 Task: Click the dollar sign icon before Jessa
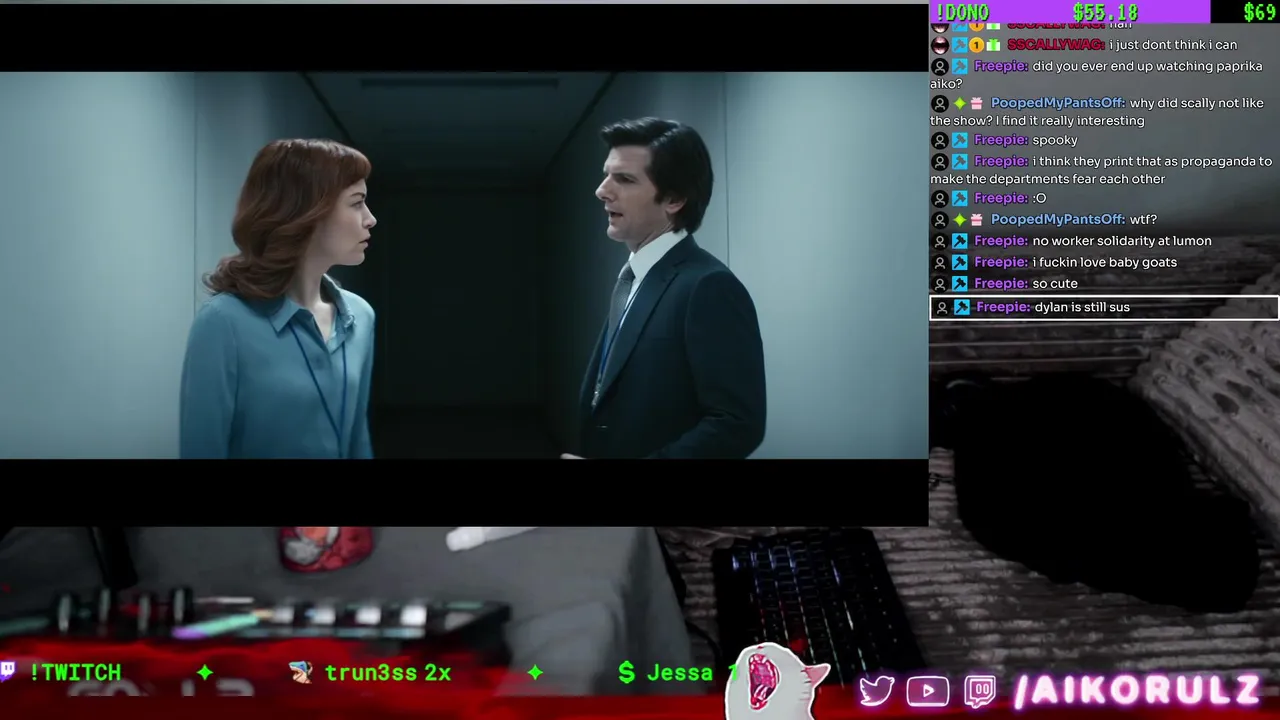tap(626, 673)
